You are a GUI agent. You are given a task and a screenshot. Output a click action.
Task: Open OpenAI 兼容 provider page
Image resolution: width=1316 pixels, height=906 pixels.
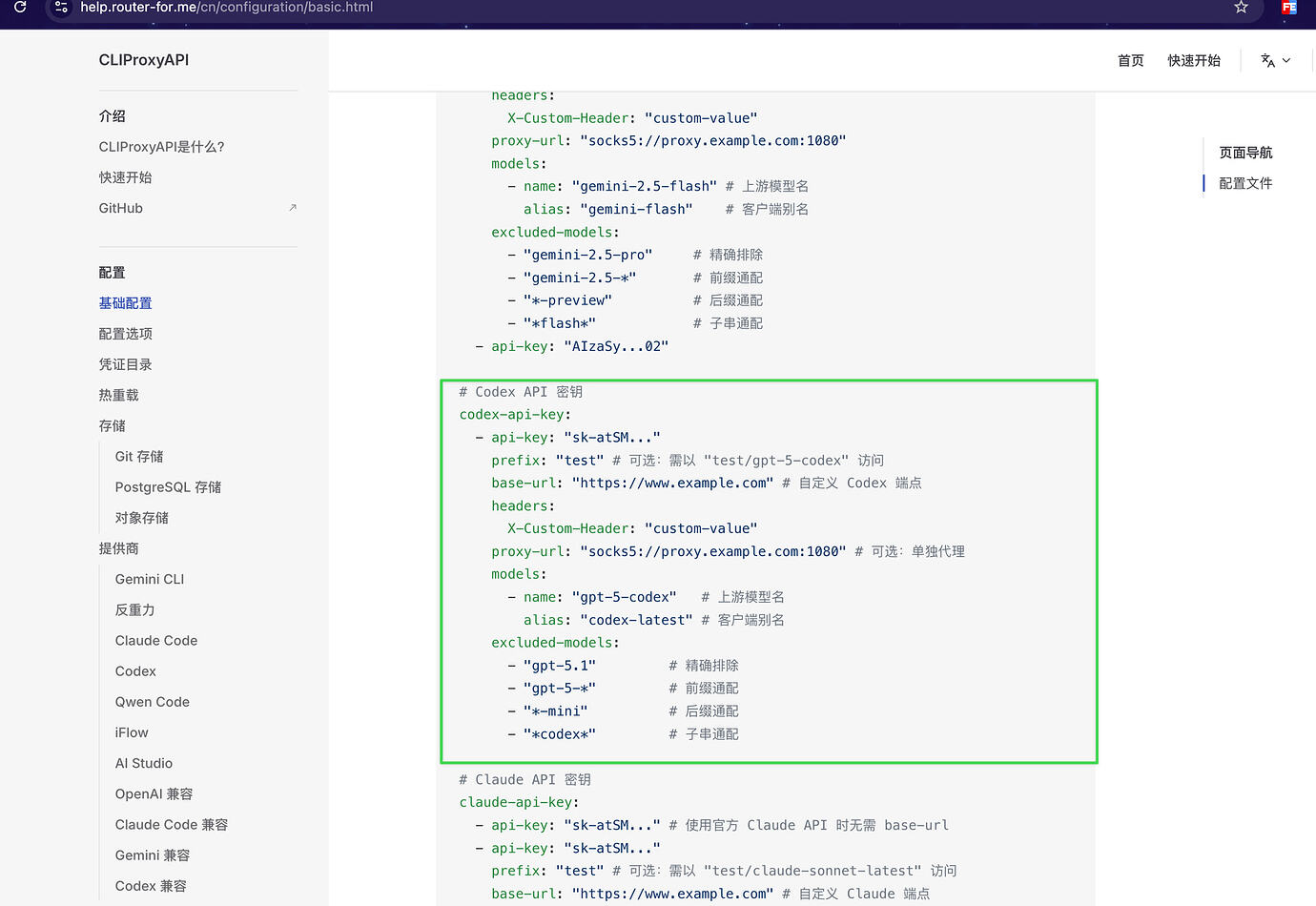pos(154,793)
